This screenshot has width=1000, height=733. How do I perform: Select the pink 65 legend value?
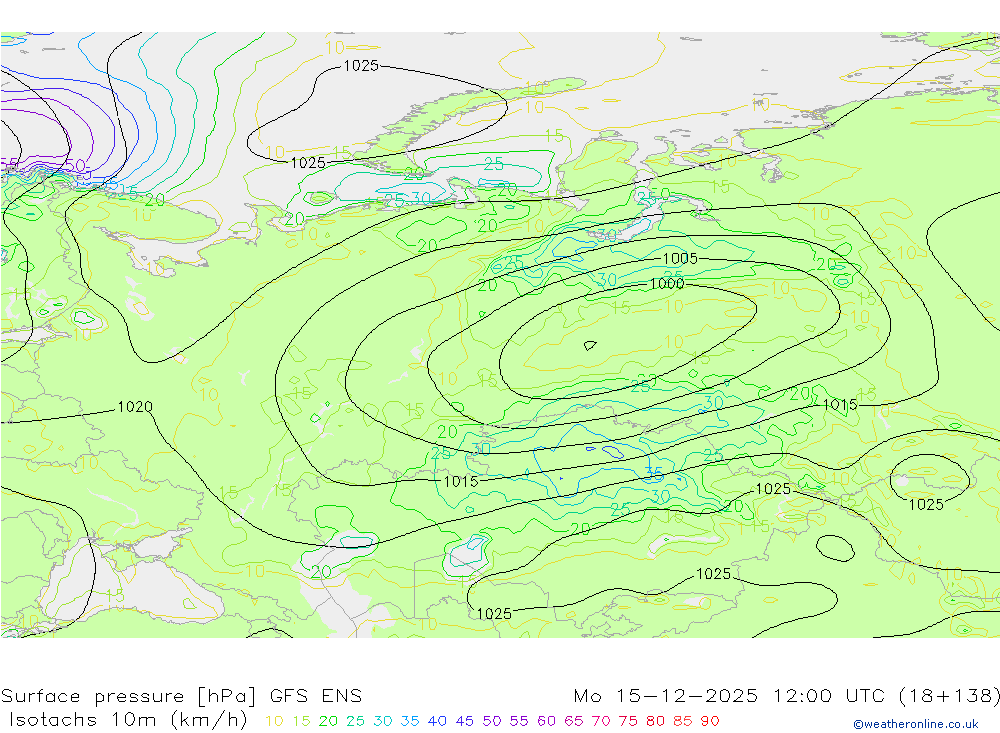[573, 722]
